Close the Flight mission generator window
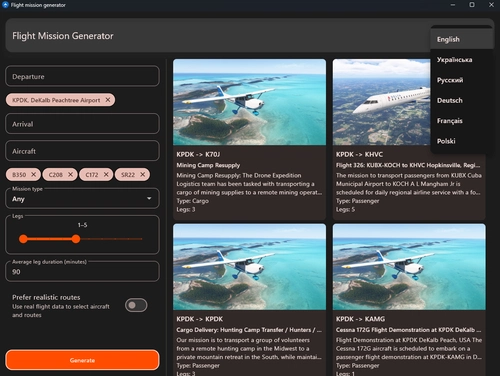Screen dimensions: 500x376 (x=491, y=5)
